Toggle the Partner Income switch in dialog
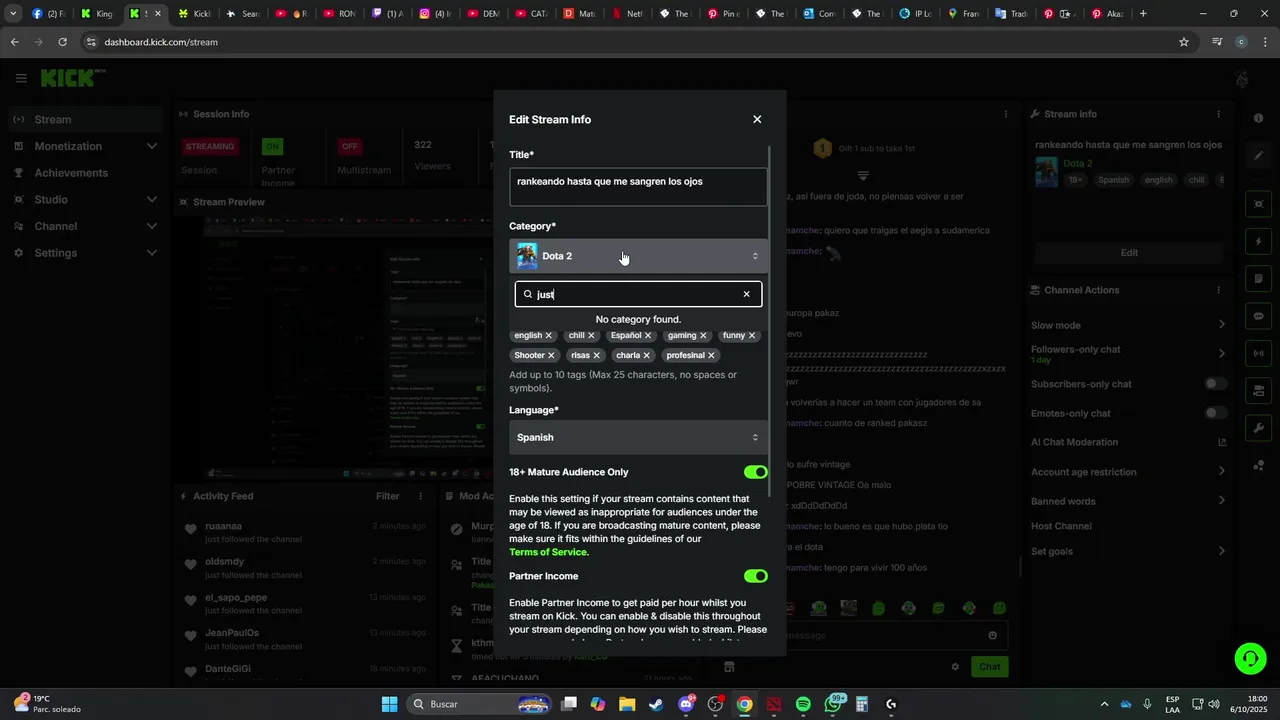This screenshot has width=1280, height=720. pyautogui.click(x=755, y=576)
